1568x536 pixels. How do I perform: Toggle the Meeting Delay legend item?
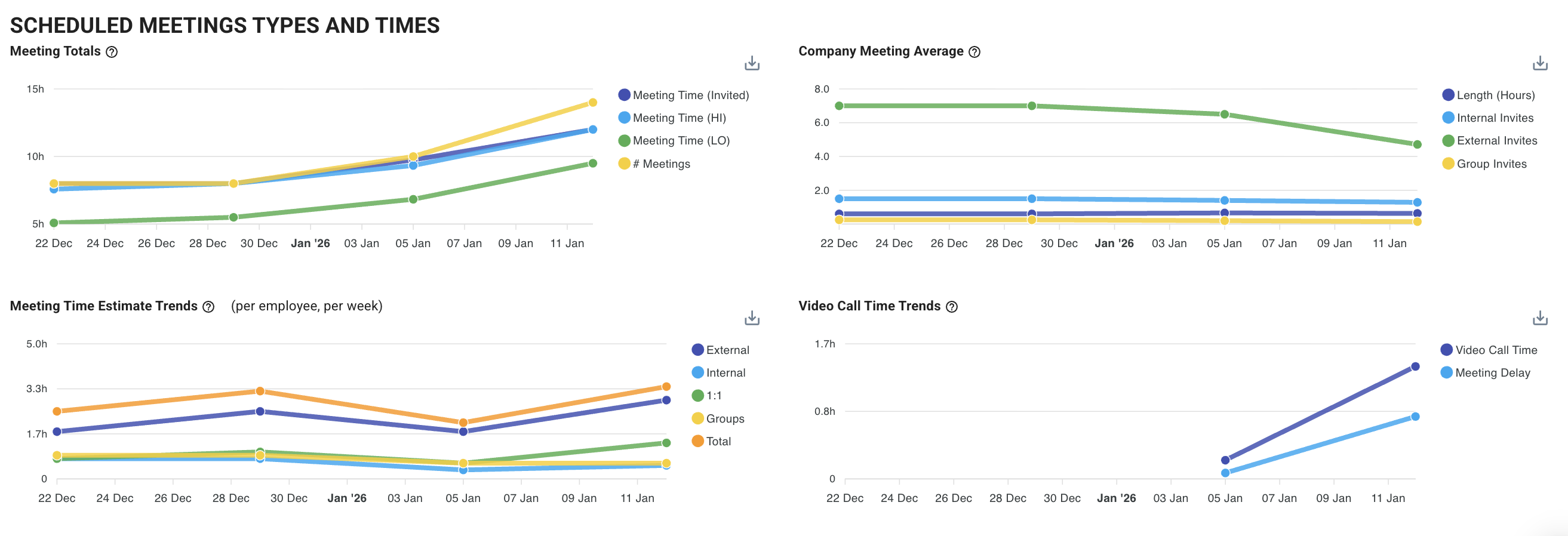click(1492, 373)
